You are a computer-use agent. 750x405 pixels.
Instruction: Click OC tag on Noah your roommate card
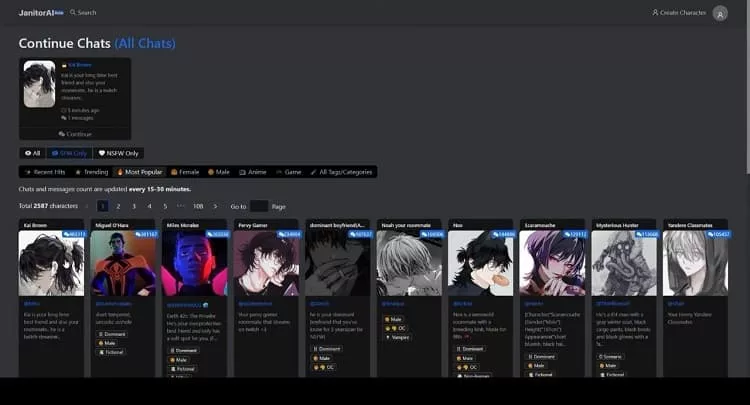click(x=396, y=328)
